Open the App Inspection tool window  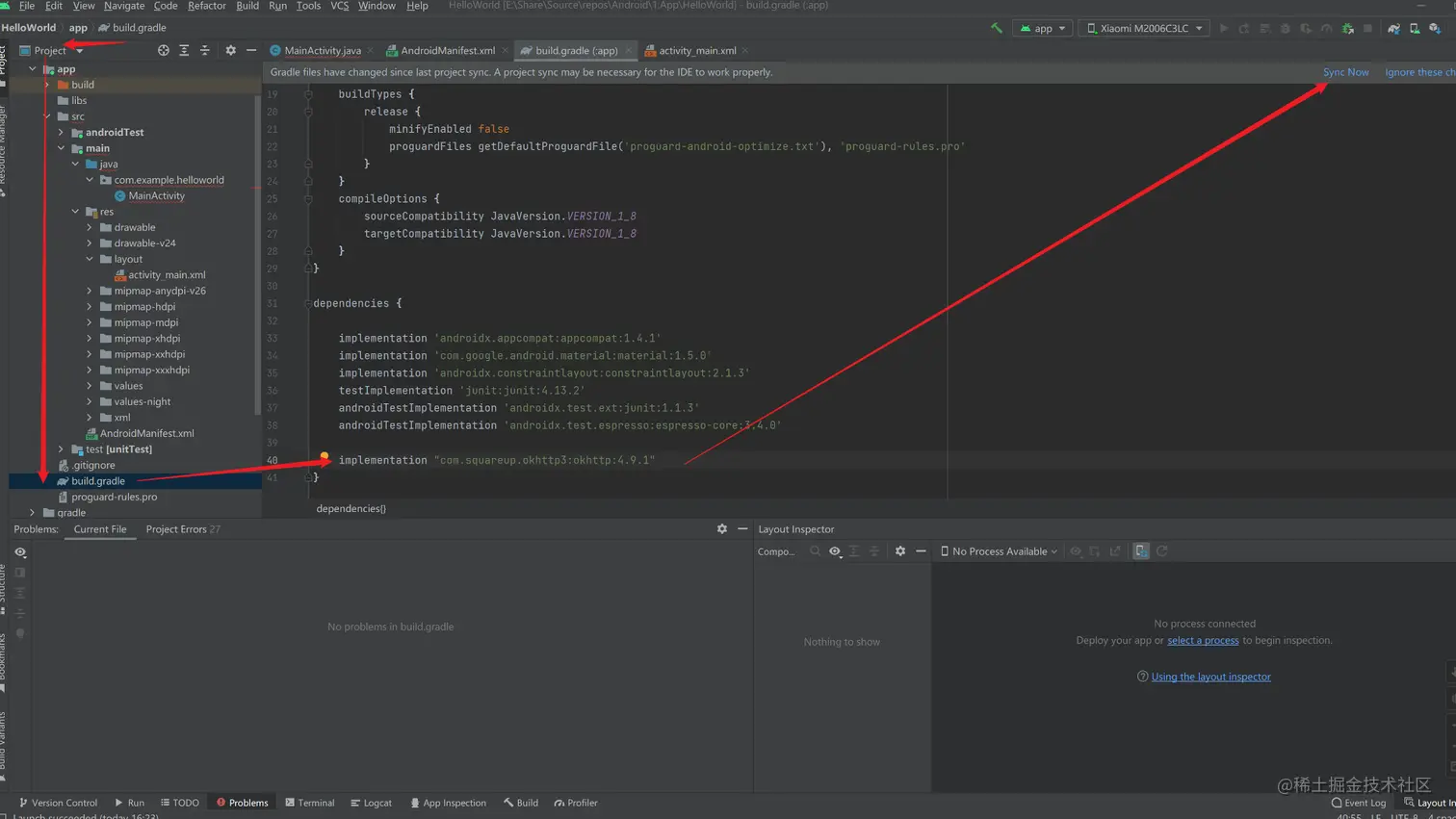[x=448, y=803]
